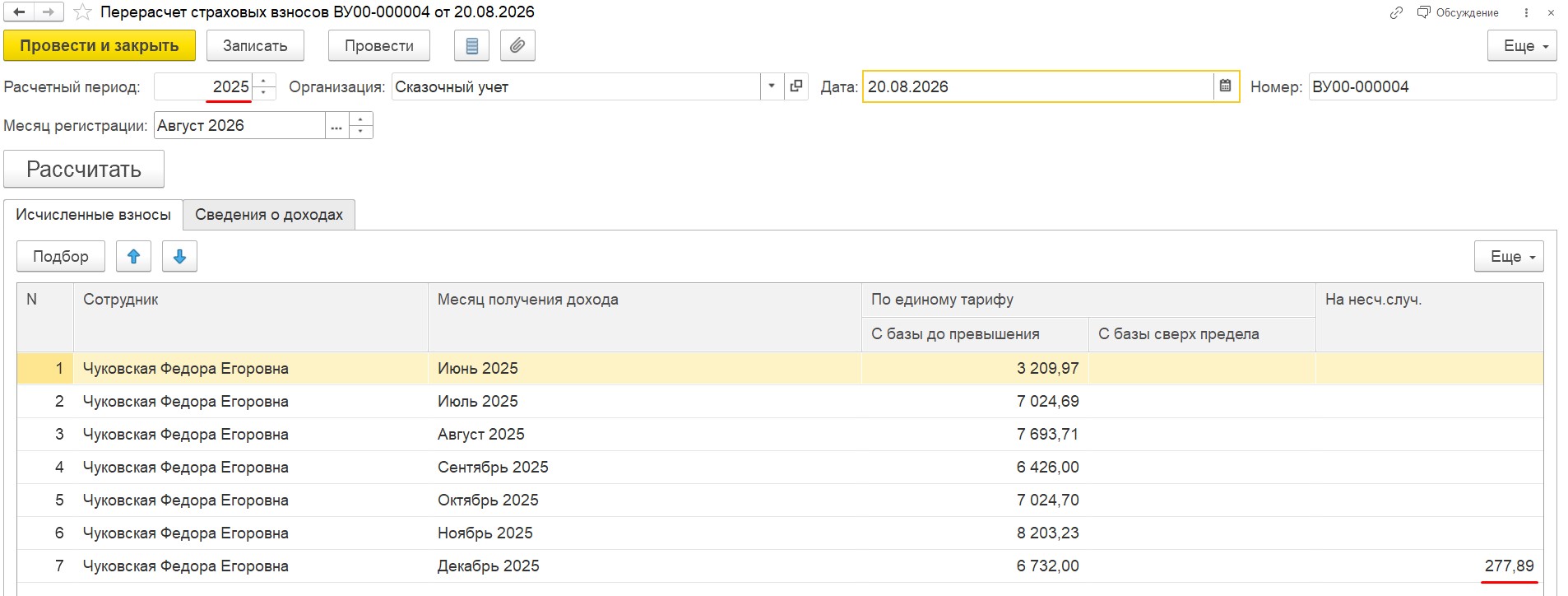Post document with Провести
The width and height of the screenshot is (1568, 596).
379,46
